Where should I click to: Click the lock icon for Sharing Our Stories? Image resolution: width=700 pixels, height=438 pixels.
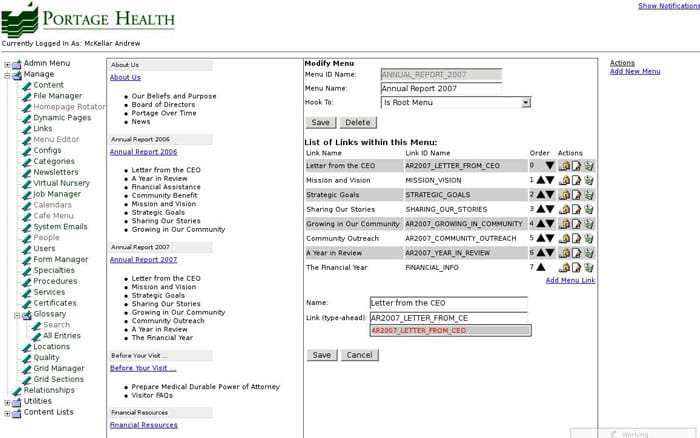point(564,209)
